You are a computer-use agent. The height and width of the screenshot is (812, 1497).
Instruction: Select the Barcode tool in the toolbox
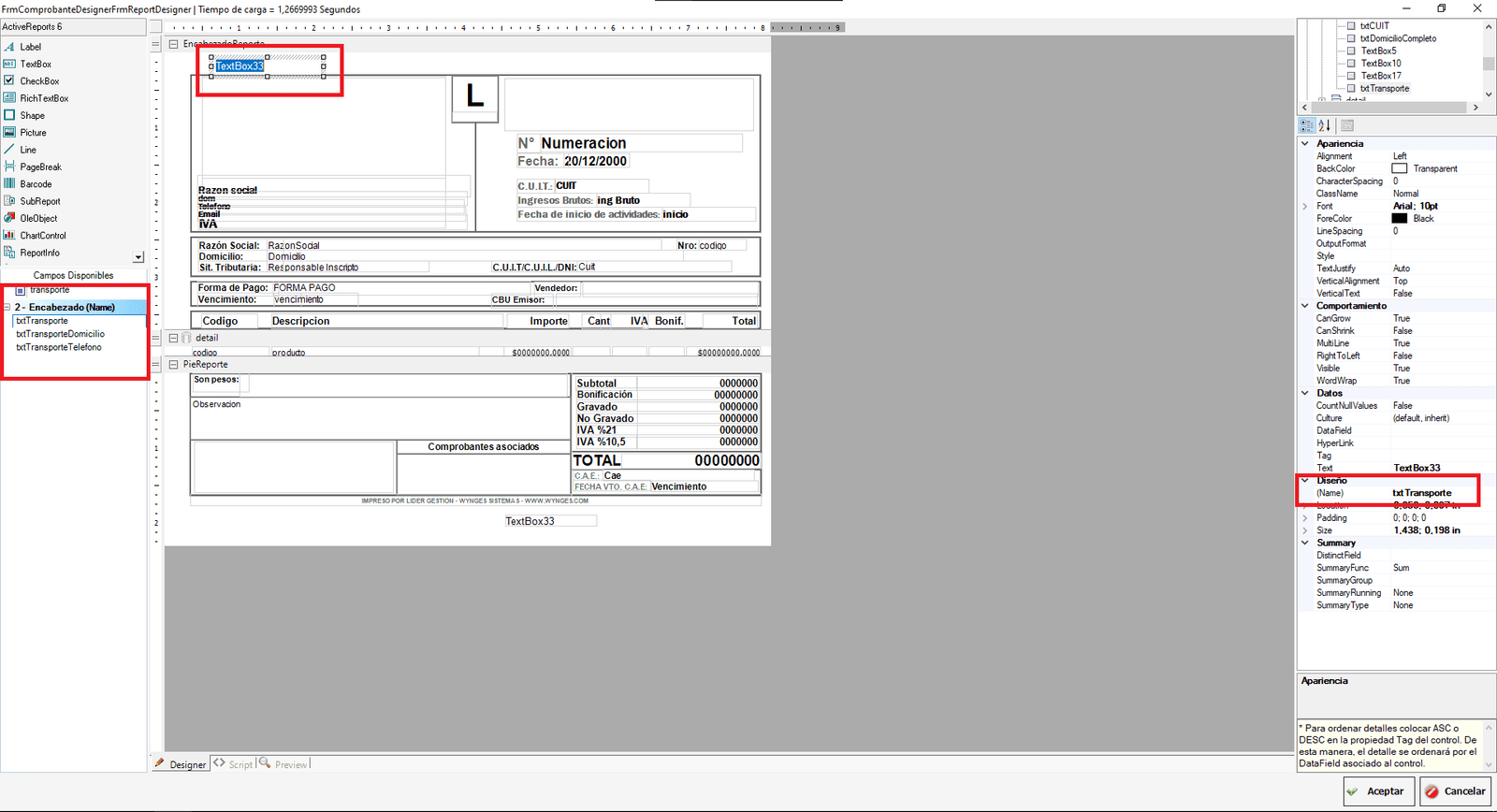[36, 184]
